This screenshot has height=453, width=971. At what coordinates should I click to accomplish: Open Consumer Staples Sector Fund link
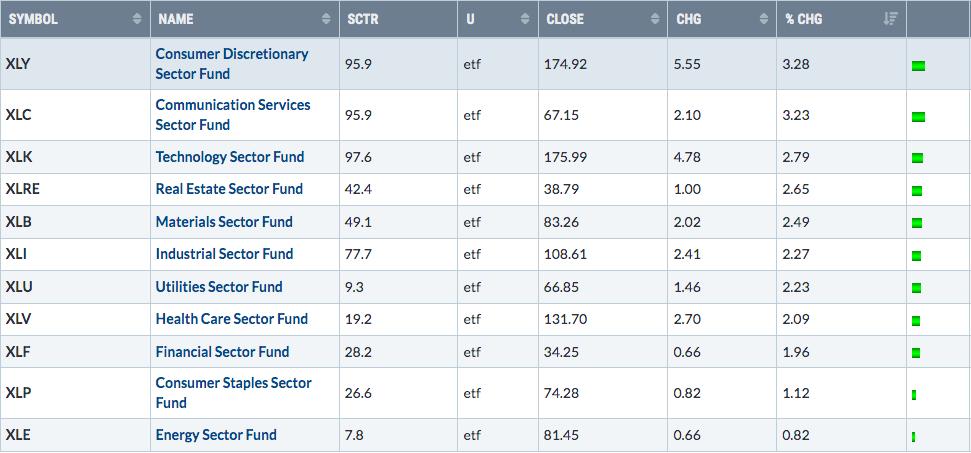(x=233, y=393)
